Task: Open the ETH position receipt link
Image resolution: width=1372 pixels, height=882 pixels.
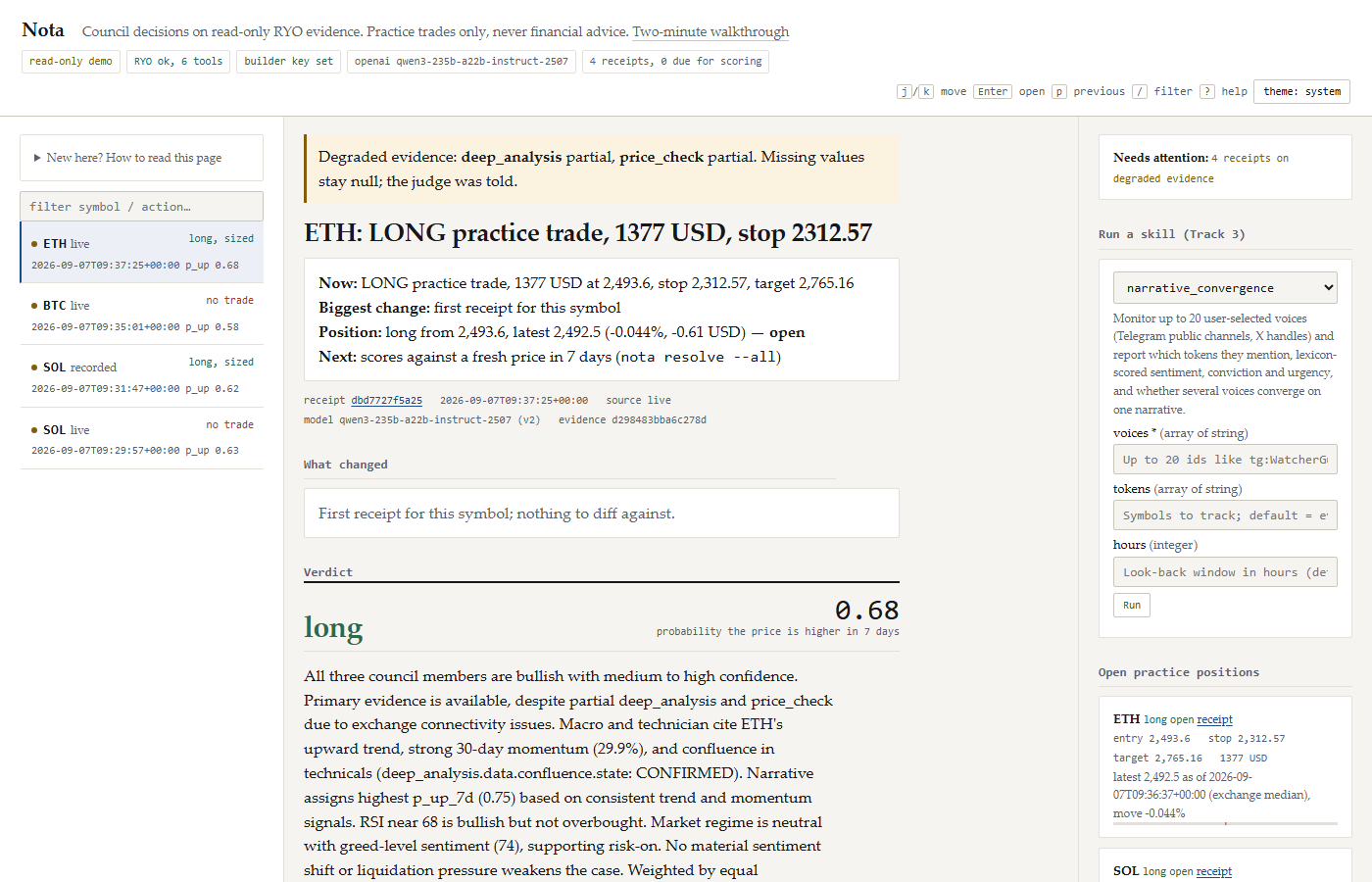Action: tap(1214, 719)
